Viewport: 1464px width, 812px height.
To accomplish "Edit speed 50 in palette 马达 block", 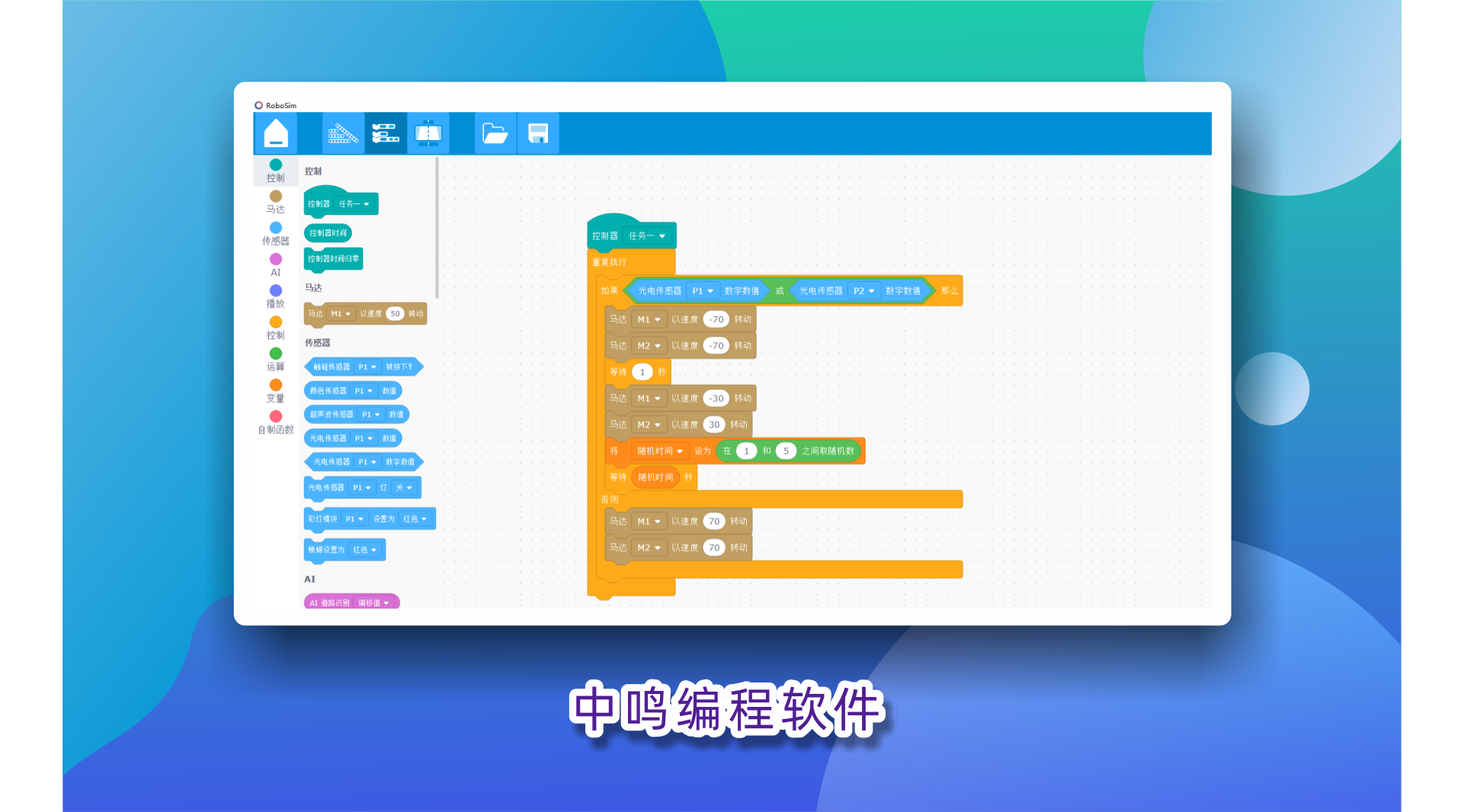I will click(395, 314).
